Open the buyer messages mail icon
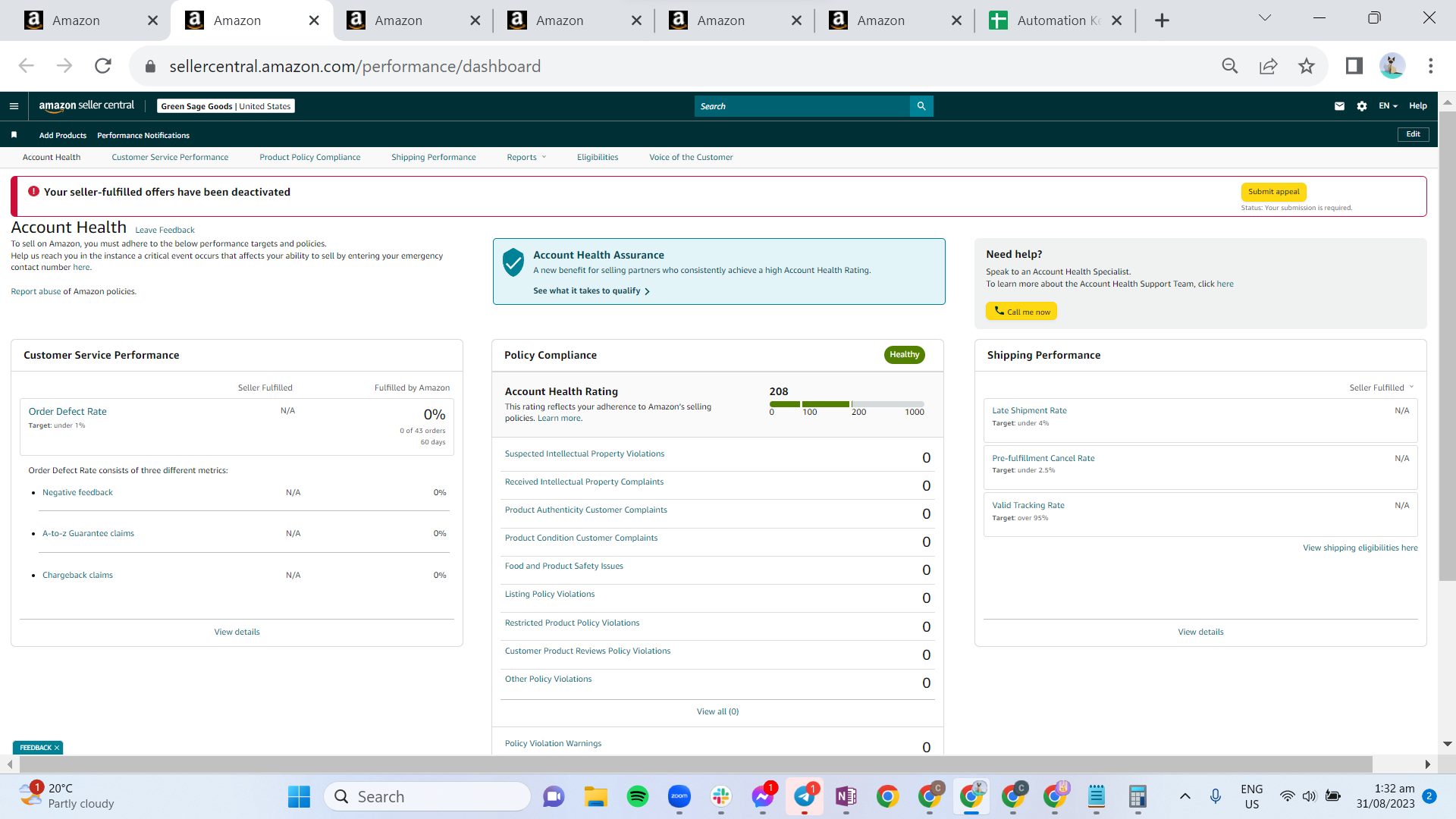 (x=1339, y=106)
